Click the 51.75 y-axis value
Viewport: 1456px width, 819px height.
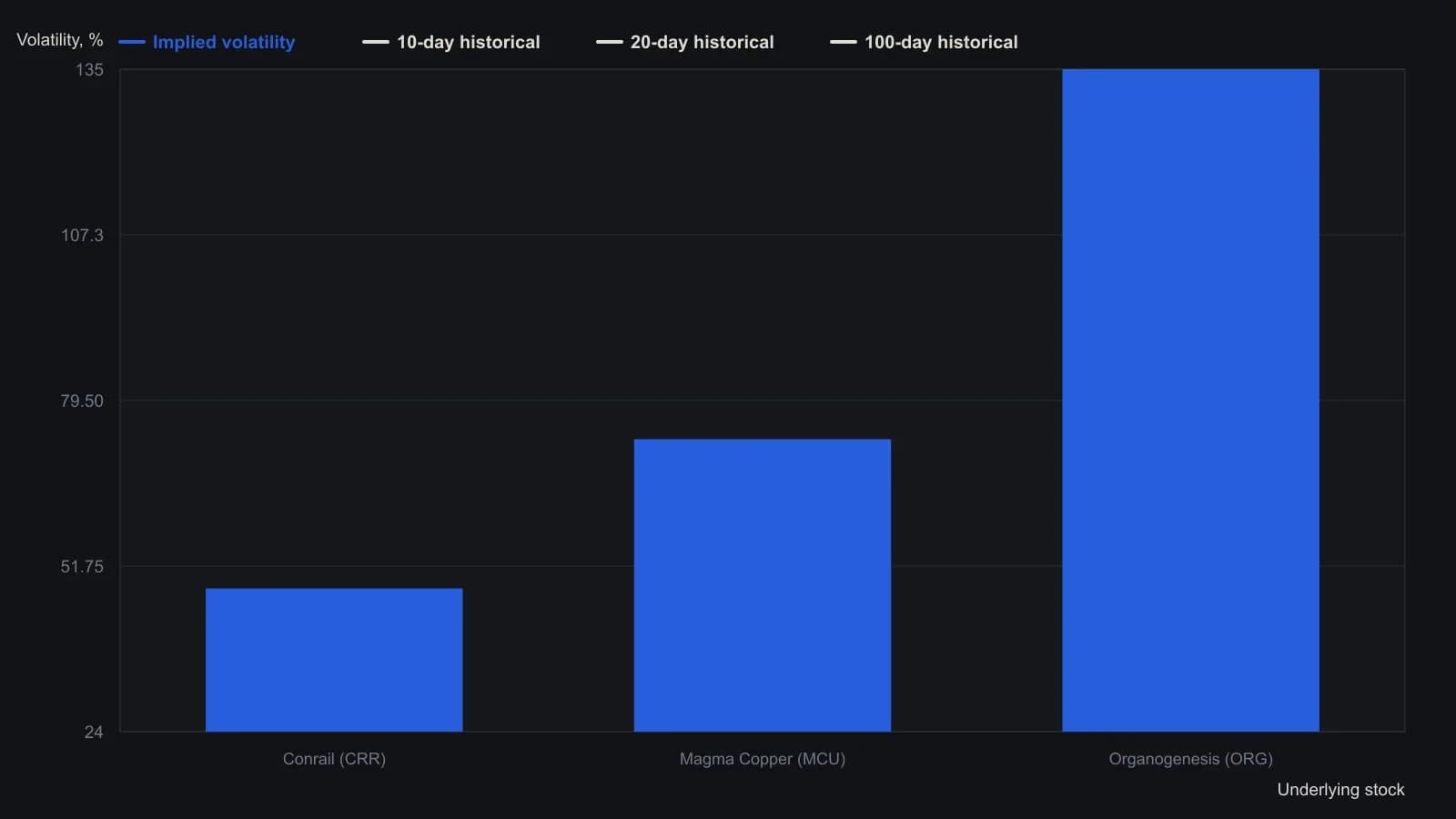pyautogui.click(x=82, y=567)
